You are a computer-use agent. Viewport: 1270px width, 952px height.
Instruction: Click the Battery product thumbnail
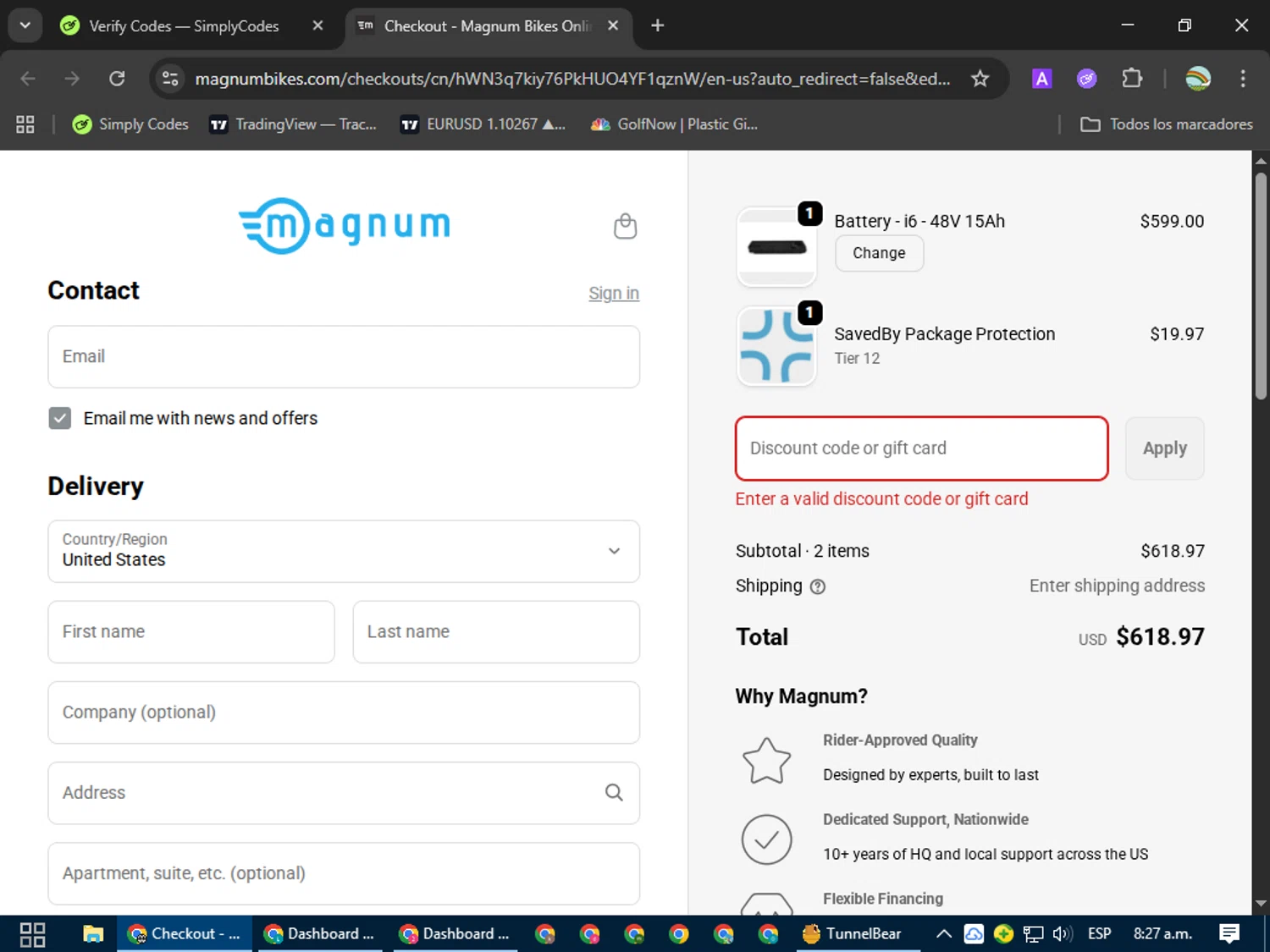776,247
